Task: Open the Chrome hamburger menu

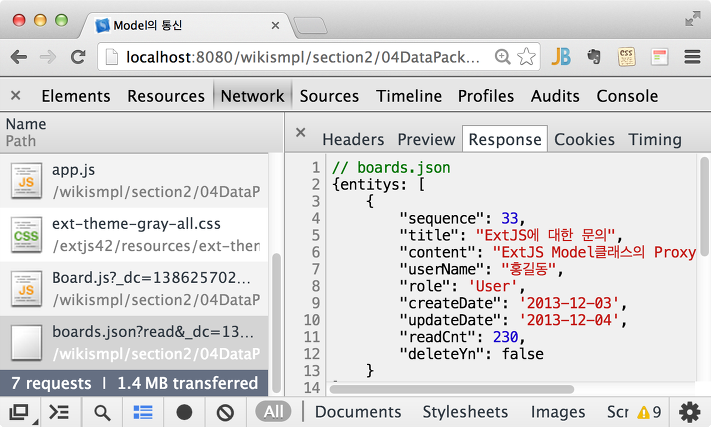Action: pos(692,57)
